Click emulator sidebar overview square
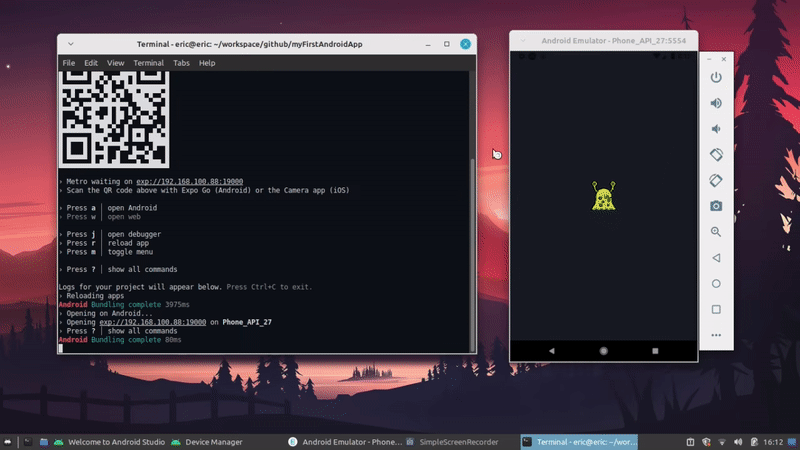 (x=716, y=309)
